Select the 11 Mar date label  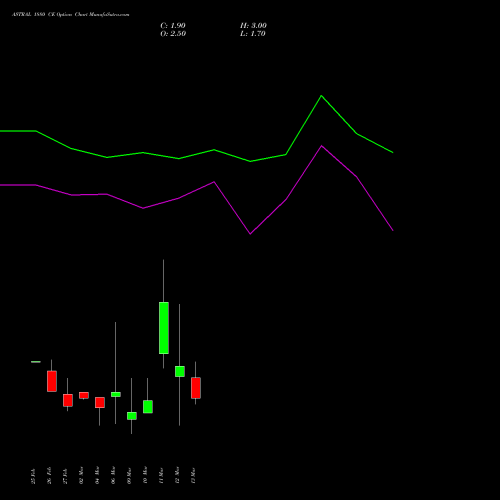tap(161, 476)
